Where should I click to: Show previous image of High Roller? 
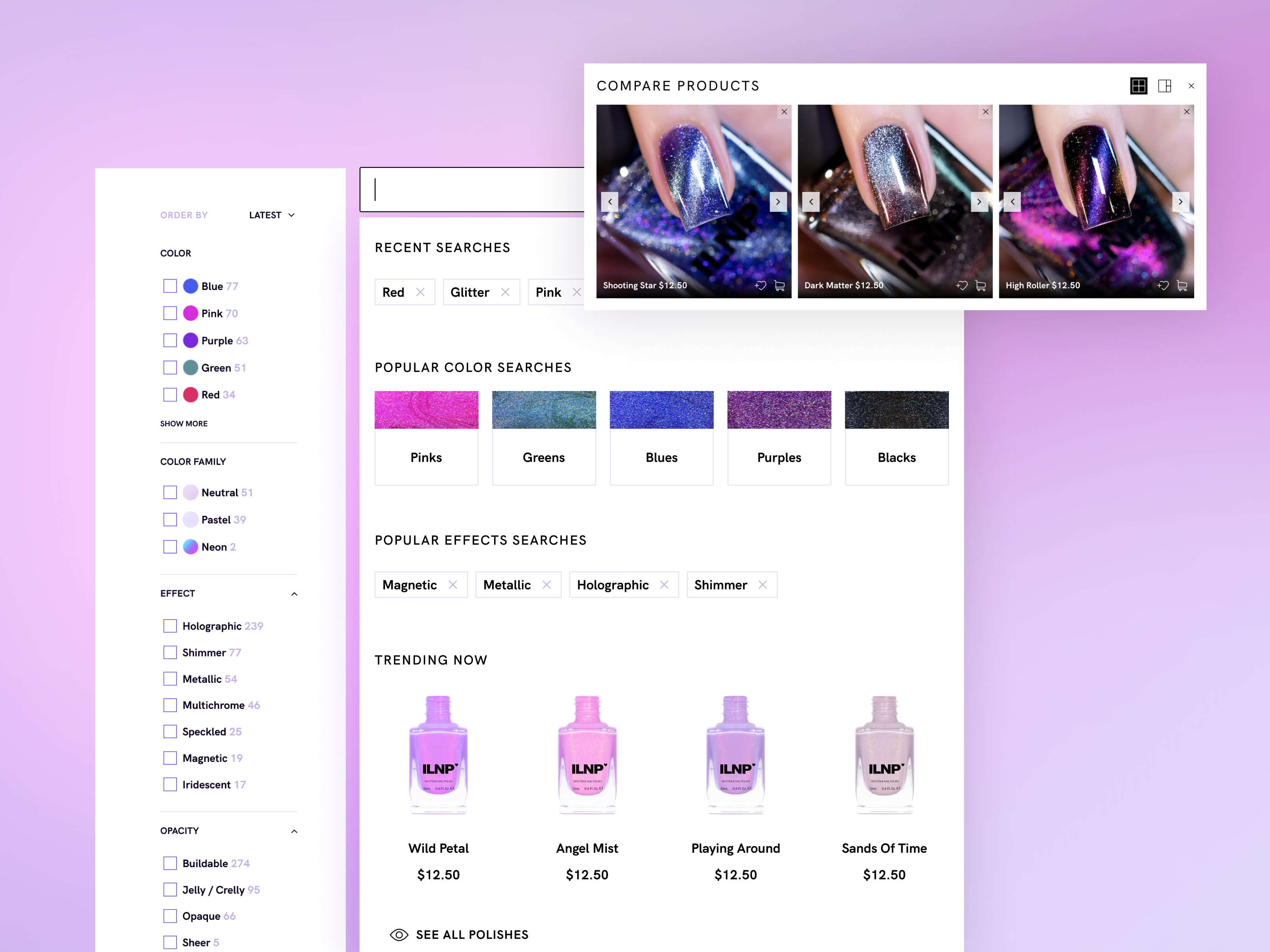click(1012, 202)
